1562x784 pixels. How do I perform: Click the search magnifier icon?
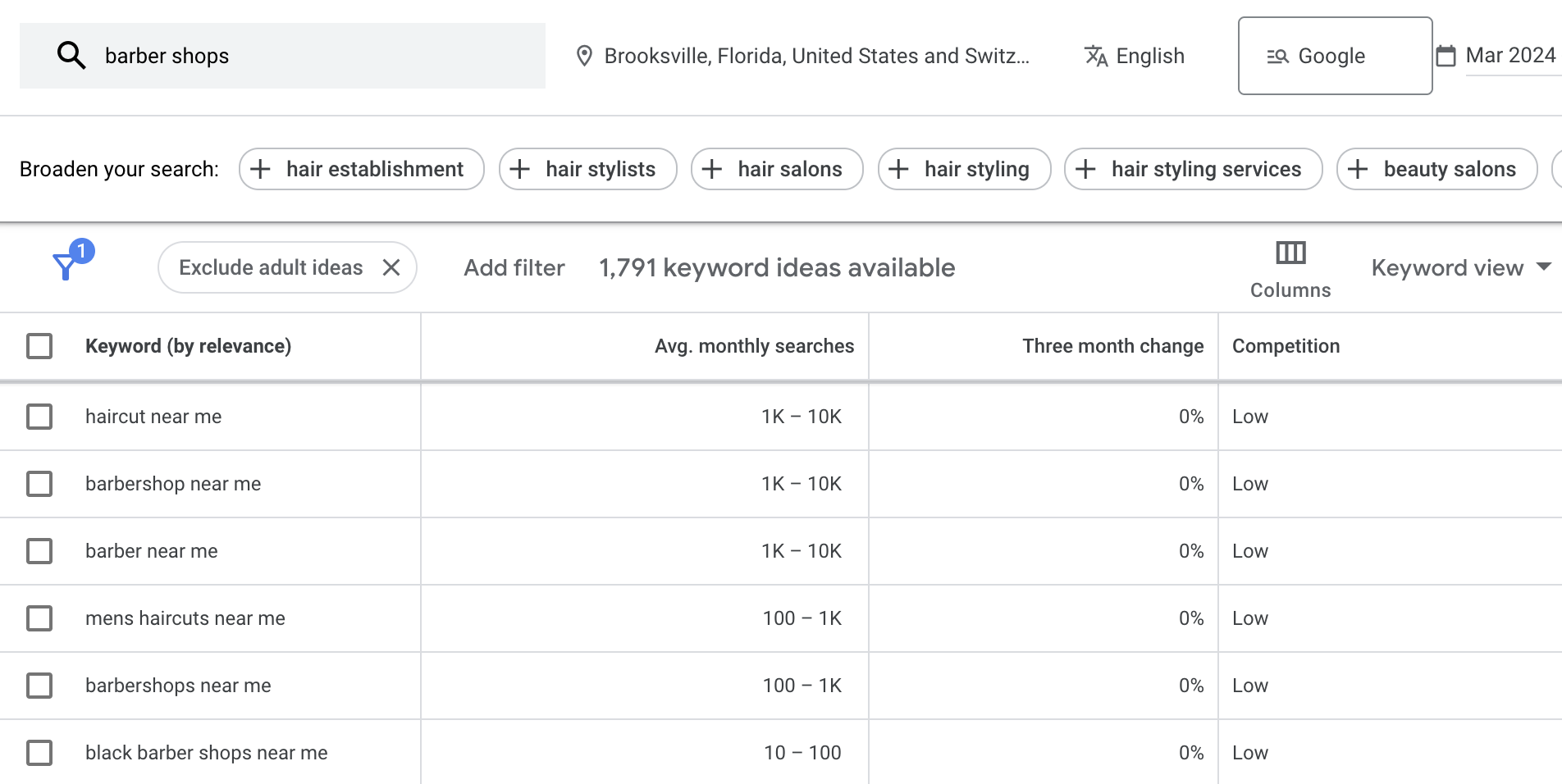(71, 54)
